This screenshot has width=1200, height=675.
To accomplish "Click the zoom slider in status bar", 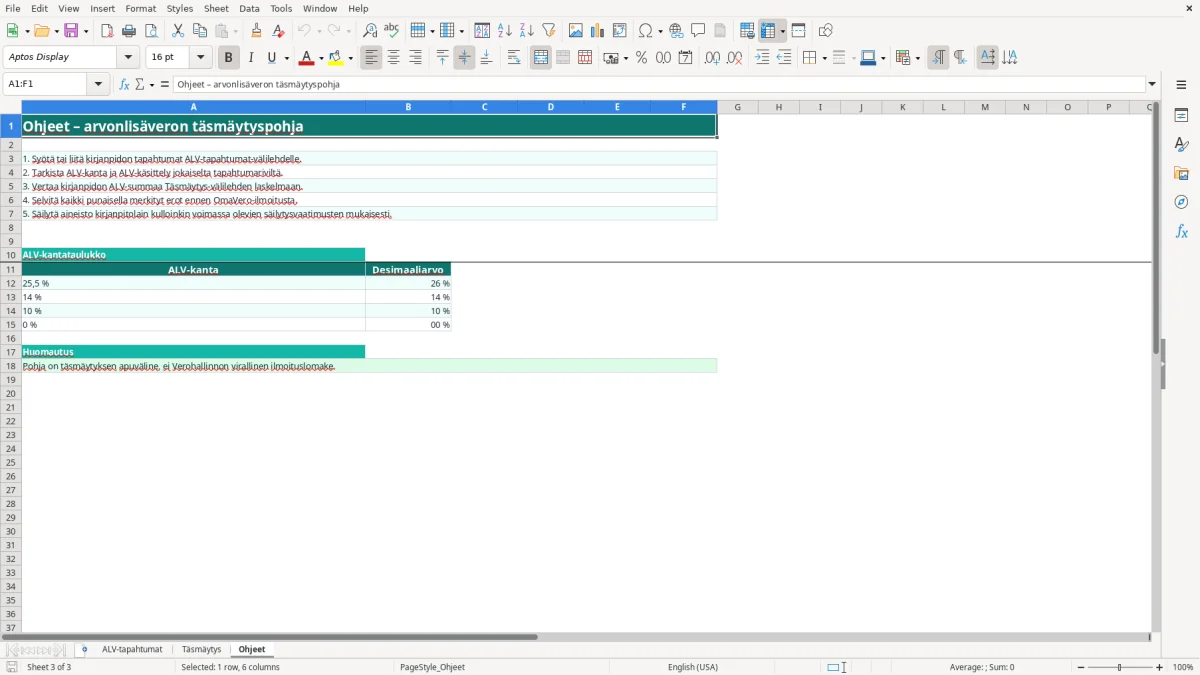I will 1119,667.
